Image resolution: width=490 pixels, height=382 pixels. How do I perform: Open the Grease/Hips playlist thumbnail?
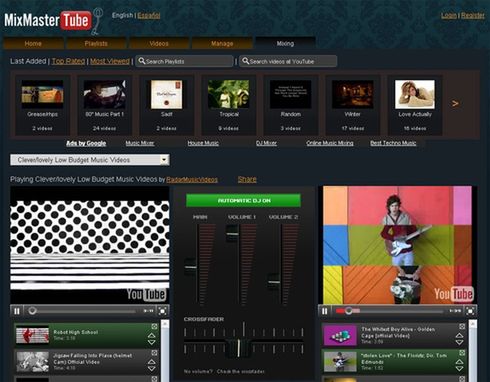coord(42,94)
